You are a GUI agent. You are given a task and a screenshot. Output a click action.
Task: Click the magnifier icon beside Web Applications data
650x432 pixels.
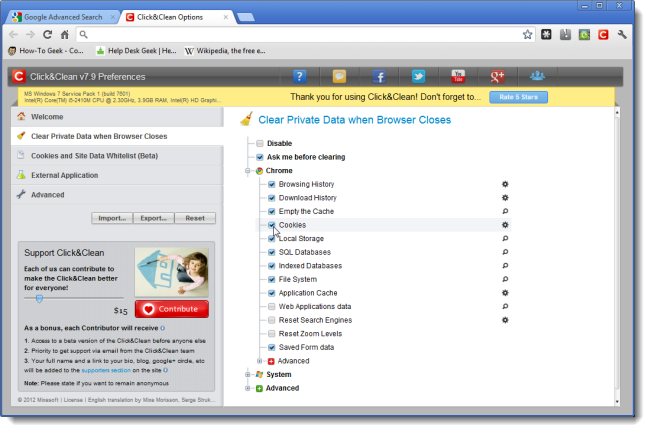[x=505, y=306]
